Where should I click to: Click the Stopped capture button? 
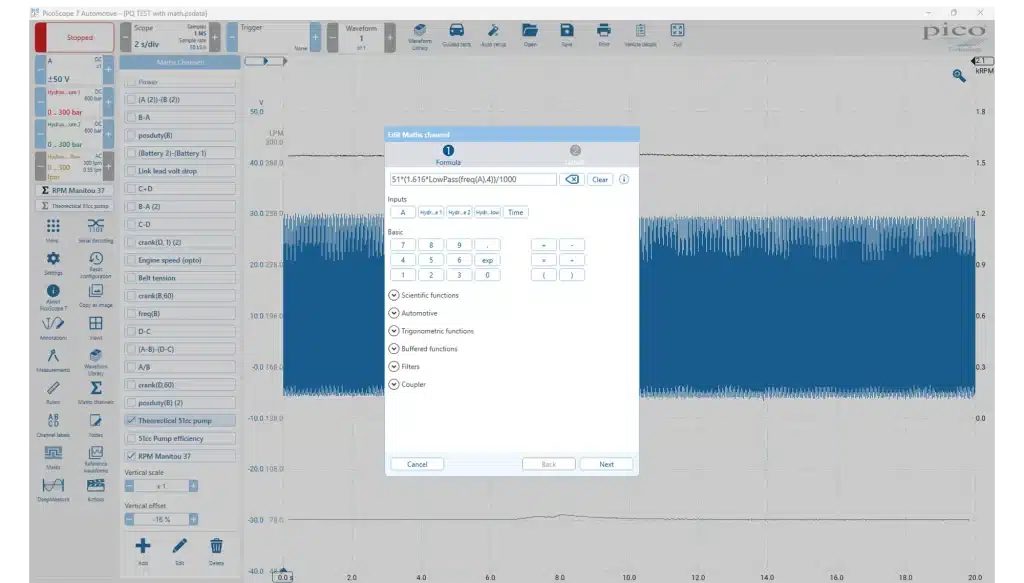click(x=74, y=37)
